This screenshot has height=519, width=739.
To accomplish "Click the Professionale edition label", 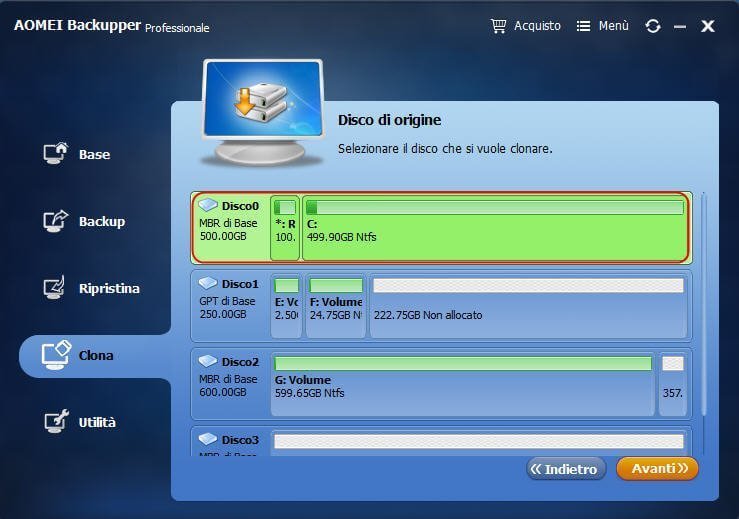I will pos(177,28).
